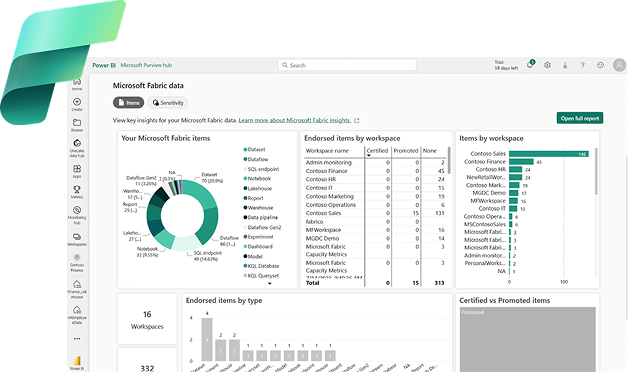Expand the legend with the down arrow
The image size is (640, 385).
click(x=269, y=283)
